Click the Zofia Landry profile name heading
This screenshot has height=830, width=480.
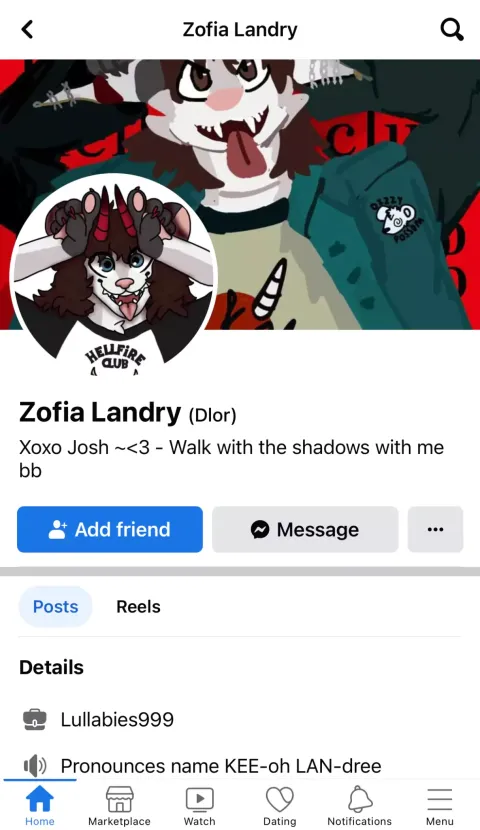100,412
